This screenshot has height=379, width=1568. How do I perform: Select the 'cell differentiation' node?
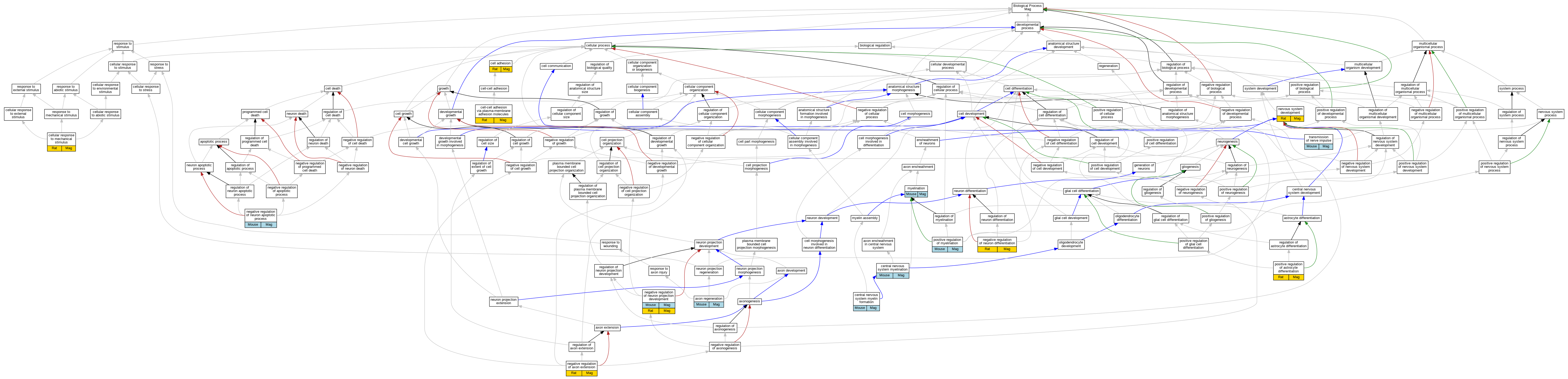coord(1018,89)
